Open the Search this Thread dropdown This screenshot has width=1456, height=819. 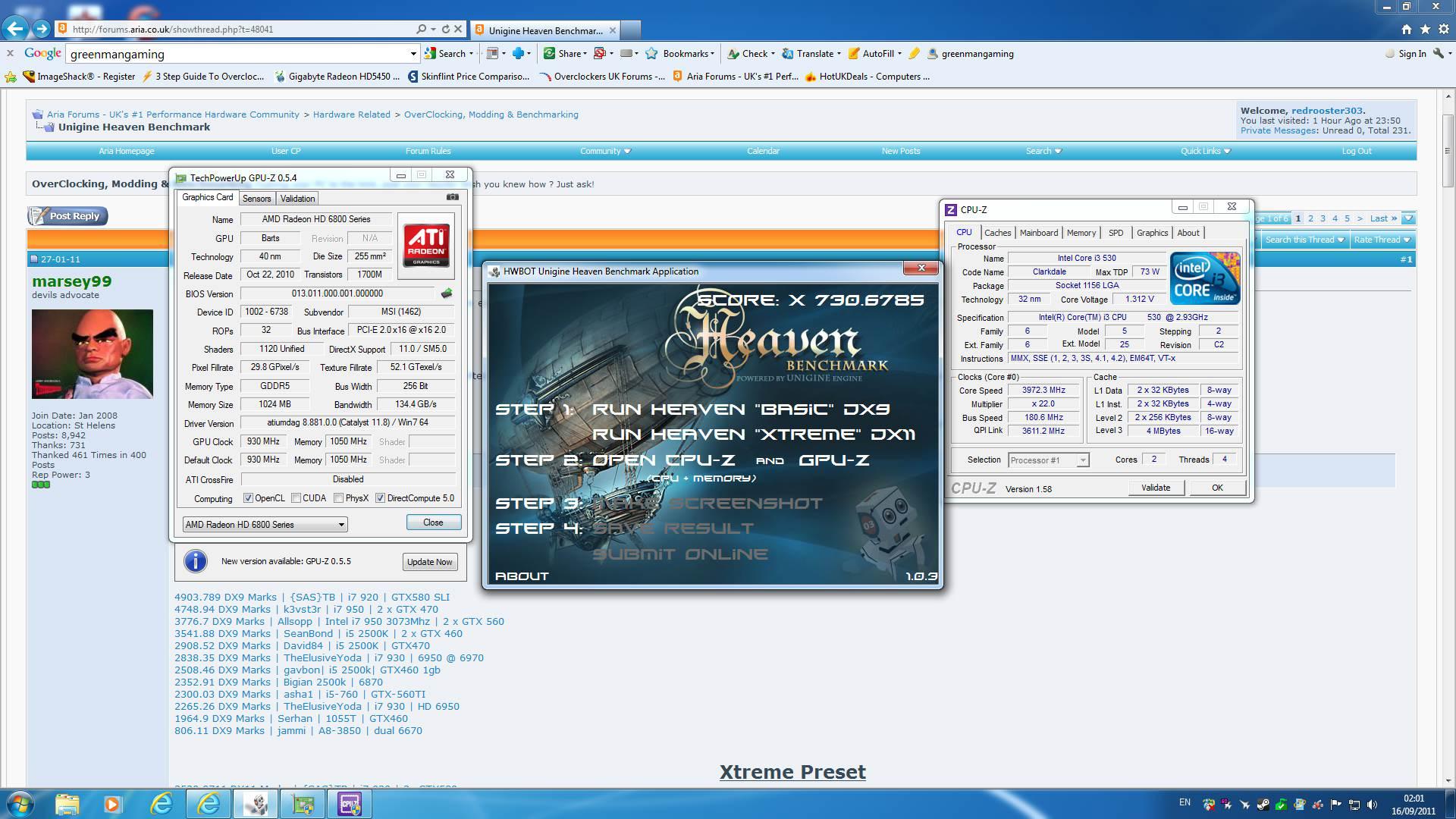click(1304, 240)
